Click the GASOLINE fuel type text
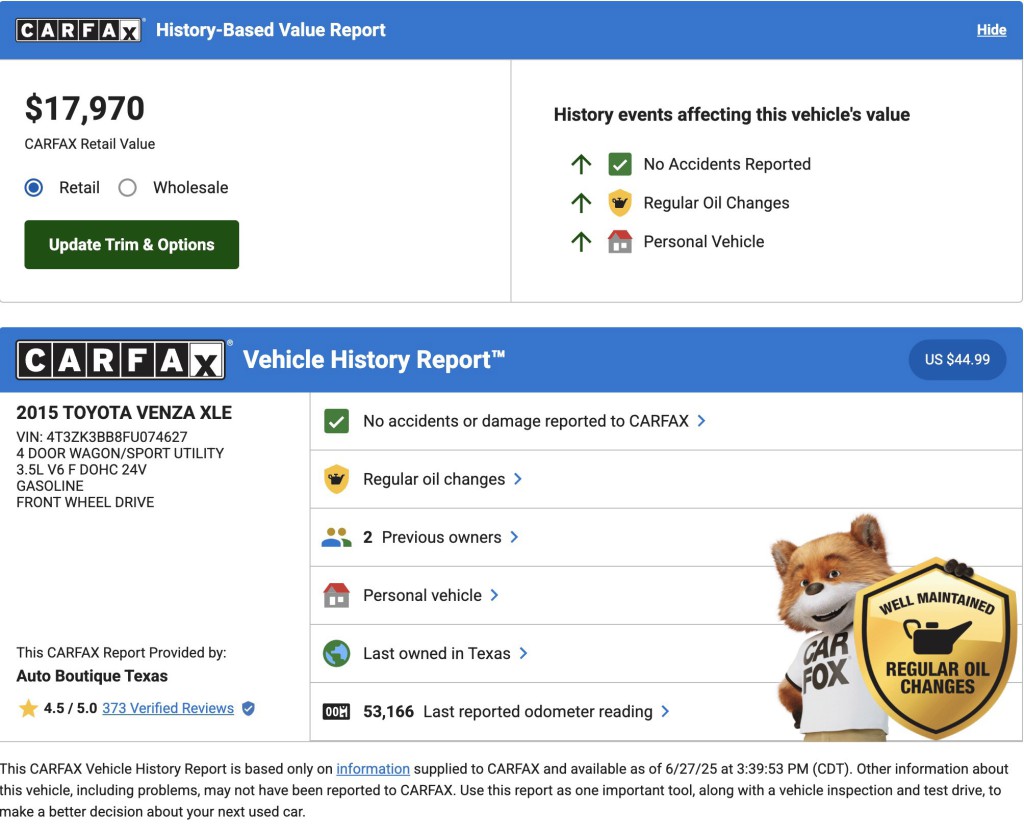 50,486
